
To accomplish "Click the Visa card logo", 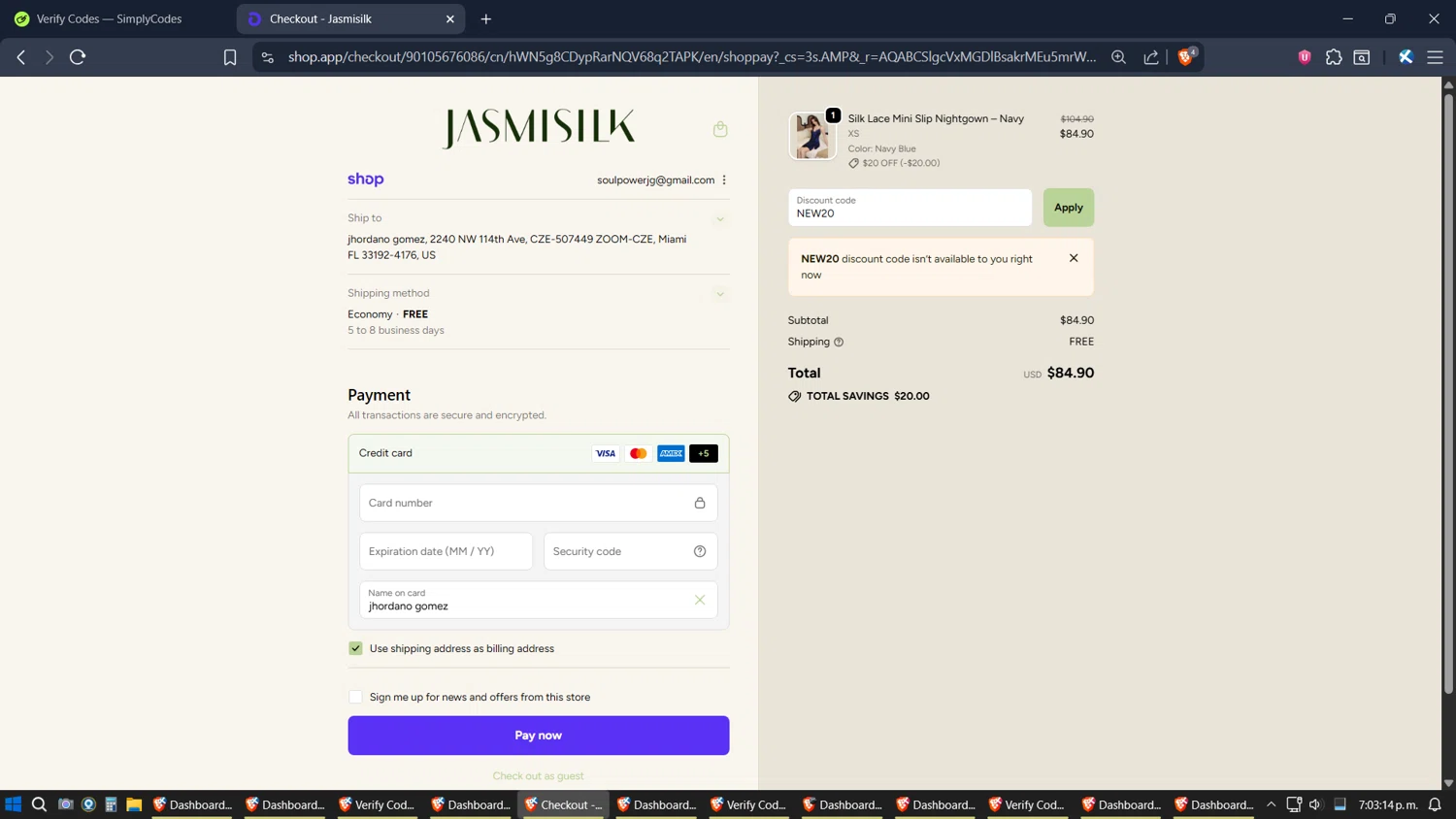I will tap(606, 453).
